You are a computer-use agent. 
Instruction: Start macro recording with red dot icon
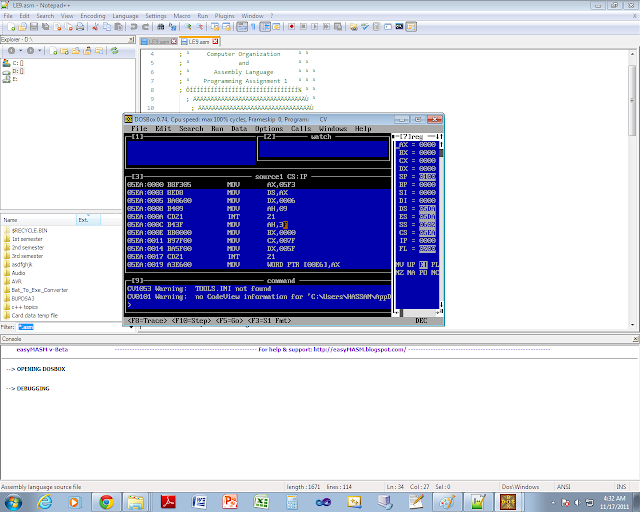291,27
